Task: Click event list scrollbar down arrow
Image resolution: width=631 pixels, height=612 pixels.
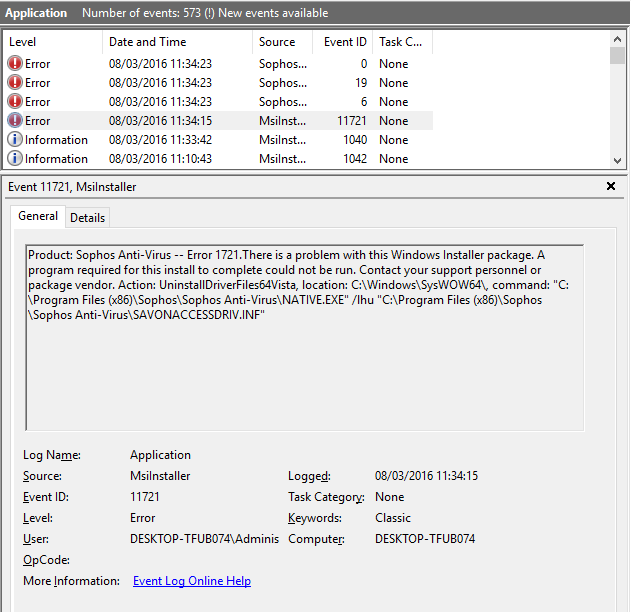Action: point(617,161)
